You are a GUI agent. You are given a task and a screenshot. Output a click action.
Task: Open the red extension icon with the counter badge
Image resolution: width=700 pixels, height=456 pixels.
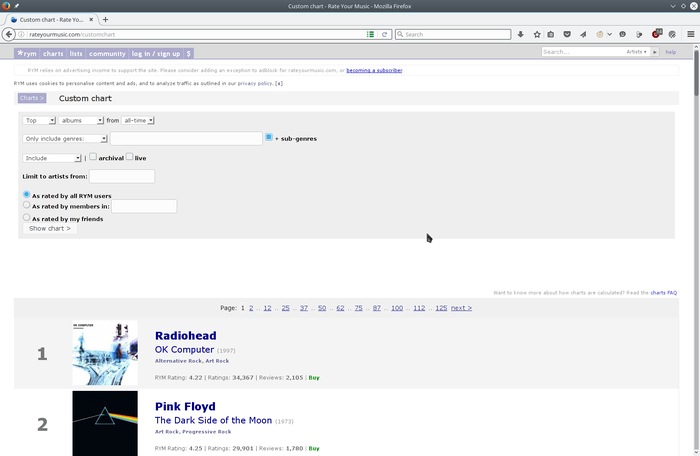coord(656,34)
